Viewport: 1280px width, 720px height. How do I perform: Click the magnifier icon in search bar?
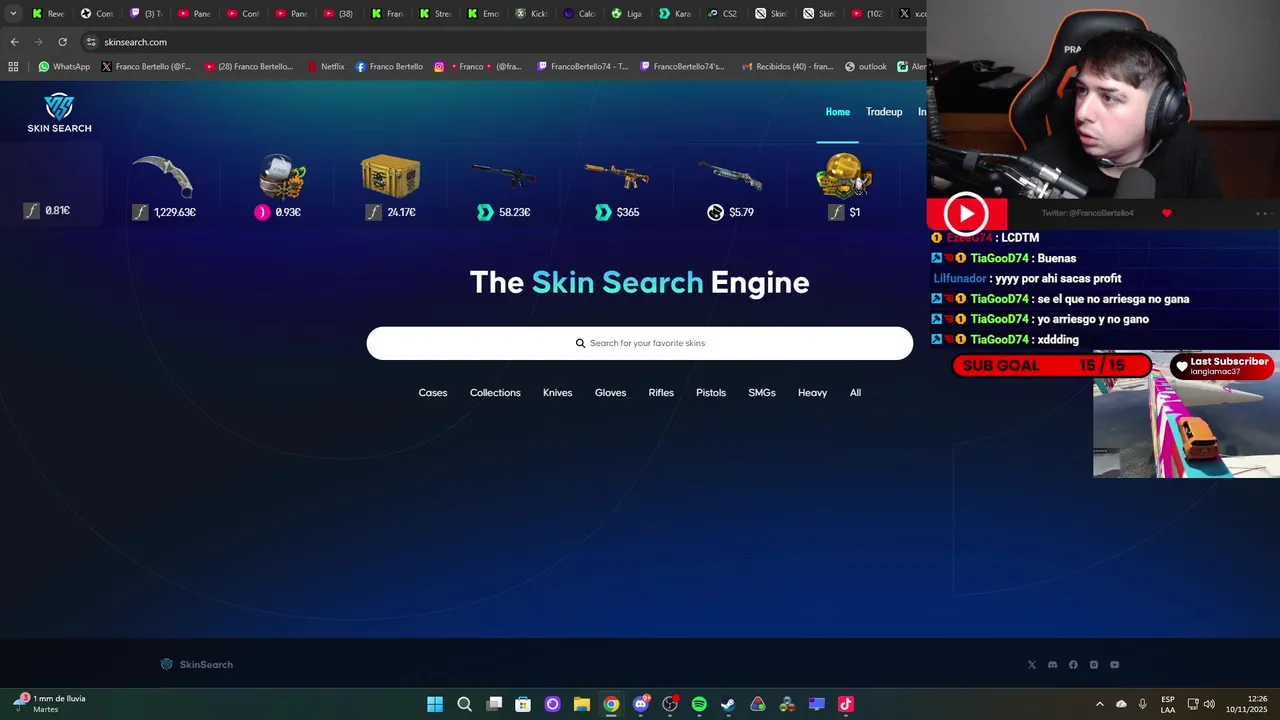point(580,343)
